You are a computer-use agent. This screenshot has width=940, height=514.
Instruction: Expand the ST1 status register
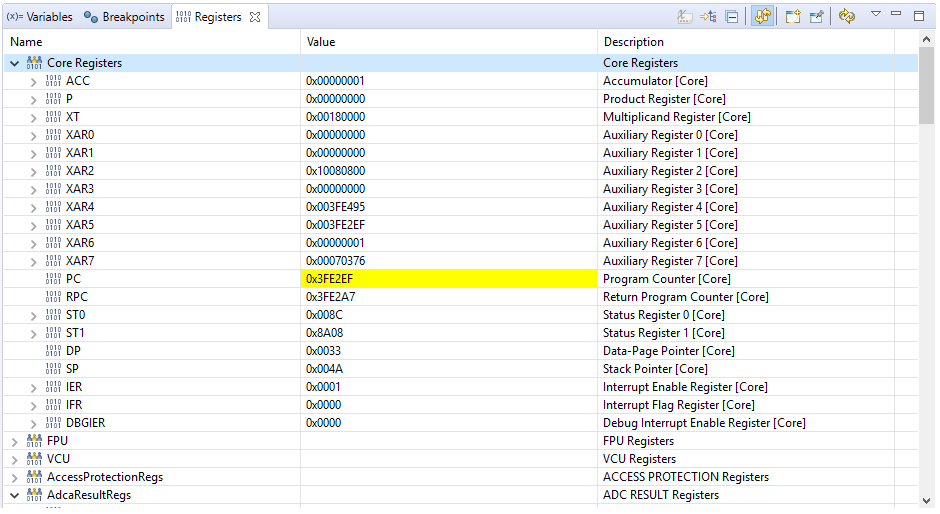point(34,333)
